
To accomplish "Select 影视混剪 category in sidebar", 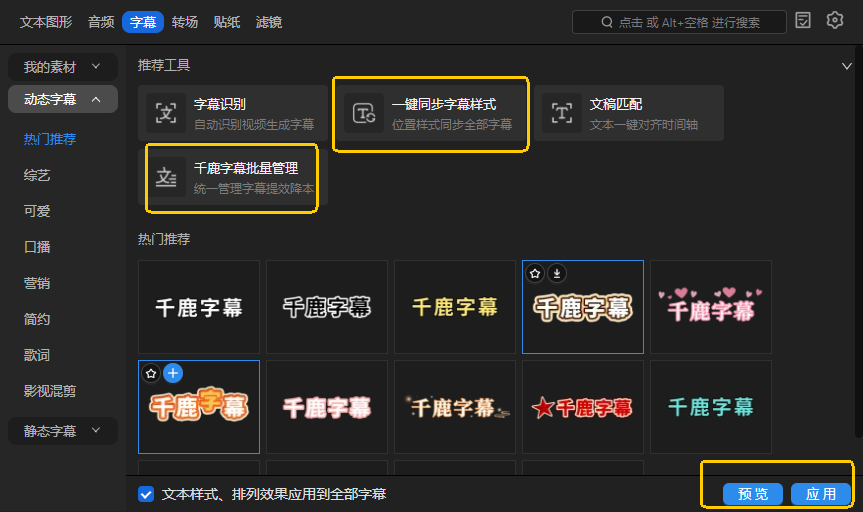I will click(50, 391).
